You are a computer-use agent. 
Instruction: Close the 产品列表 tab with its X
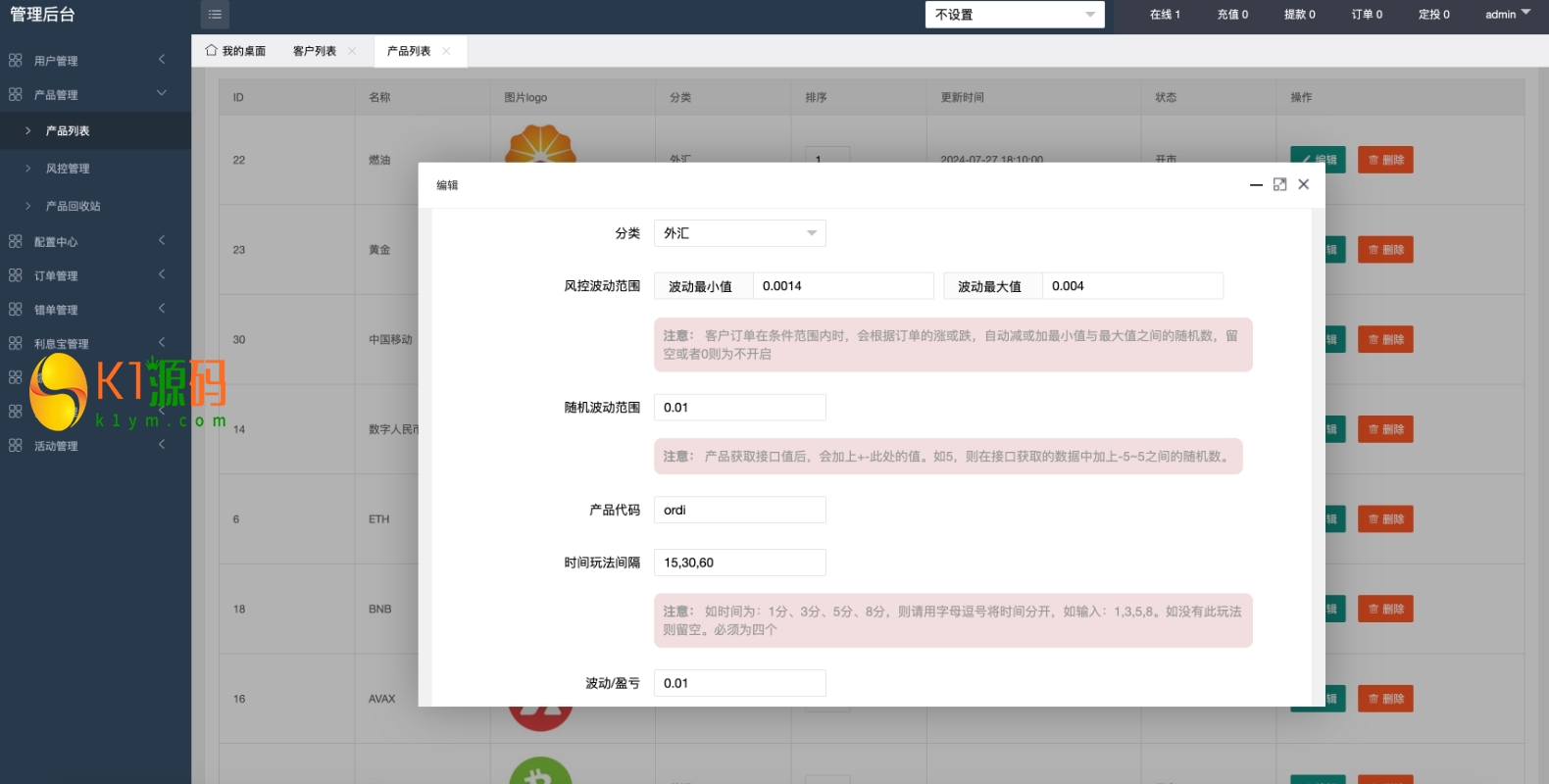pyautogui.click(x=446, y=51)
